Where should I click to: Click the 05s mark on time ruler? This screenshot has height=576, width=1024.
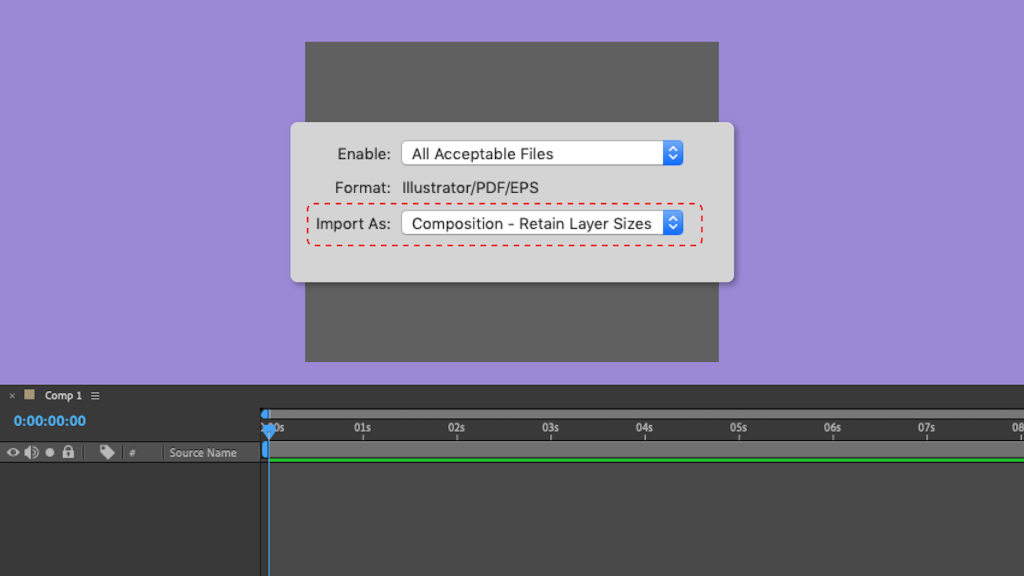point(738,429)
